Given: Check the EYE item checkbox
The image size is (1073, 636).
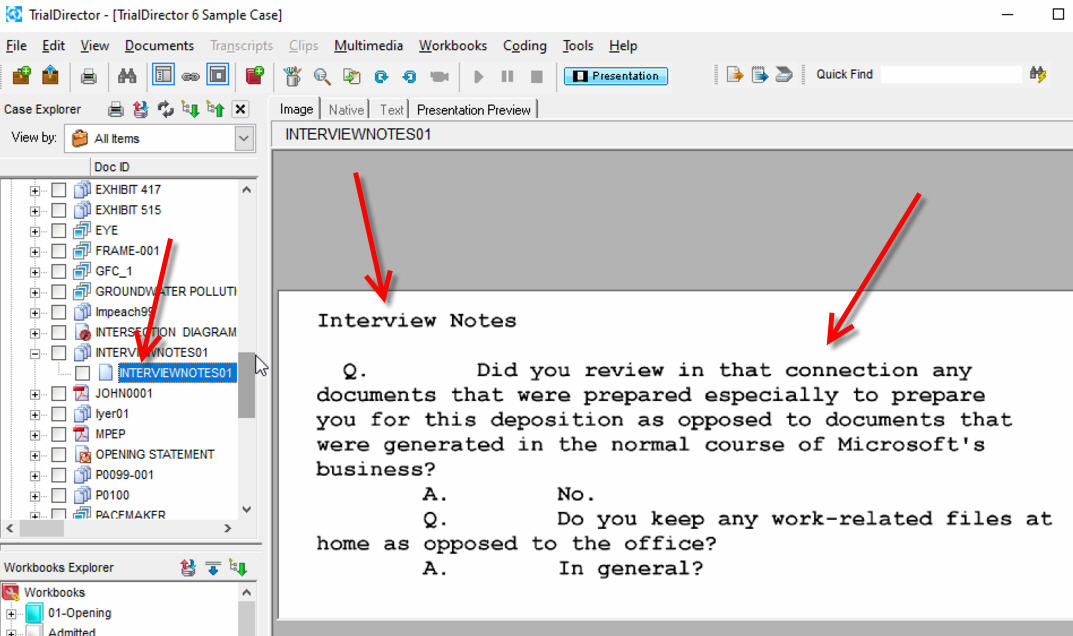Looking at the screenshot, I should tap(59, 231).
